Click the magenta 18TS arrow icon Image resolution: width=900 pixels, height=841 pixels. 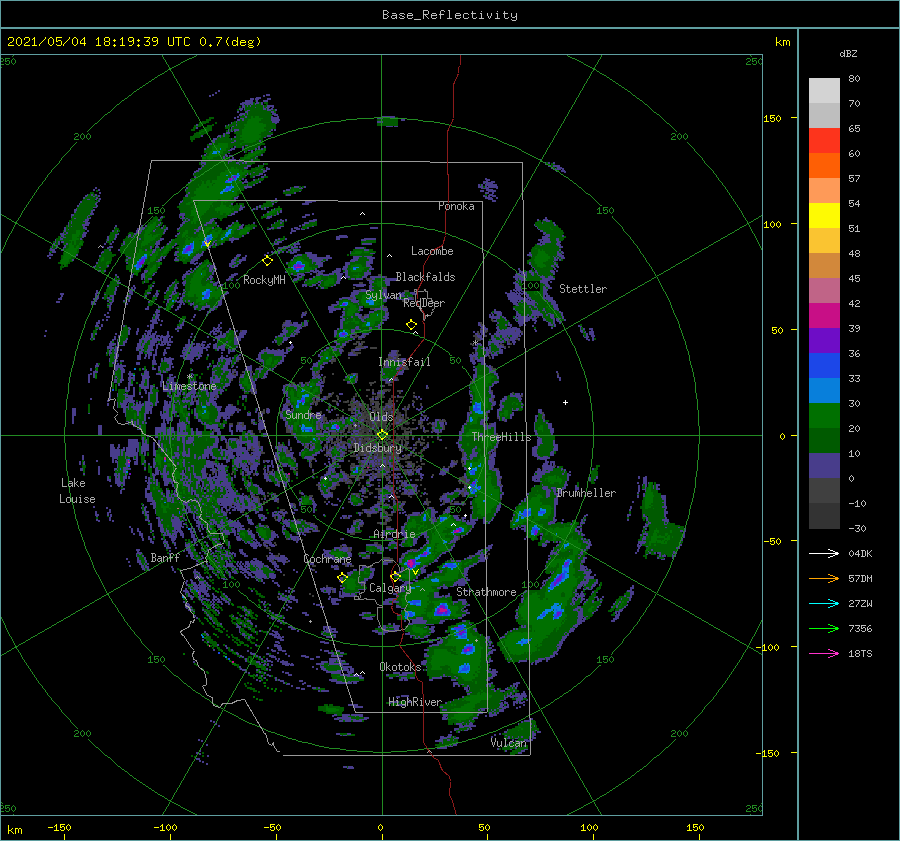point(824,653)
